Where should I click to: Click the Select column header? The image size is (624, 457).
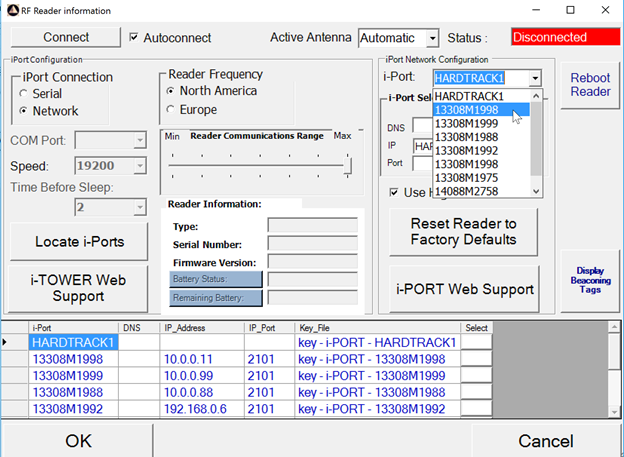tap(476, 328)
